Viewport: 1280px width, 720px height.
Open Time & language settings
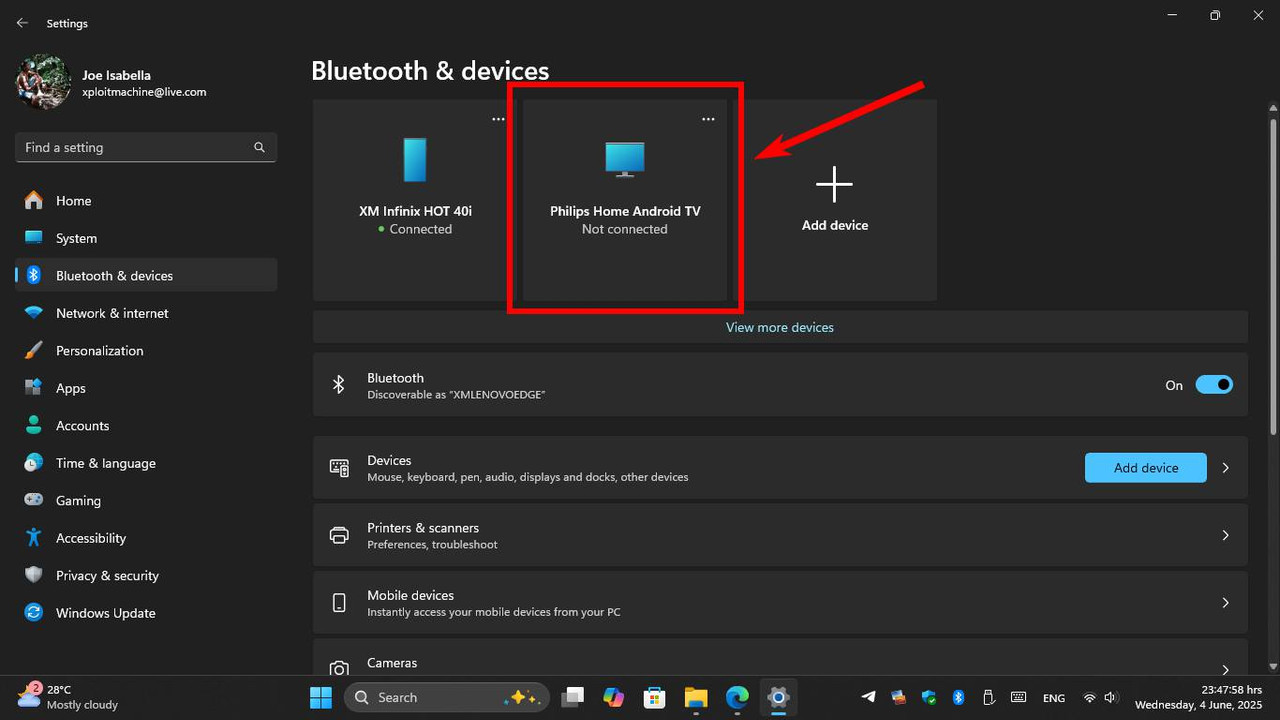click(146, 463)
